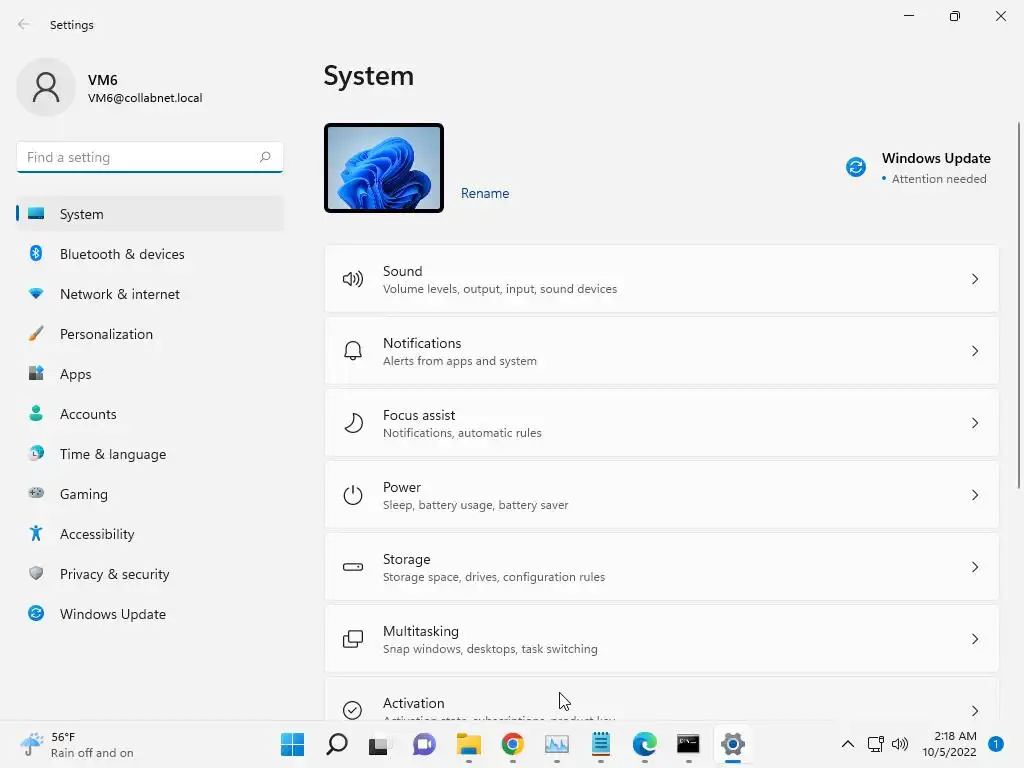
Task: Click the Power icon in settings list
Action: [x=353, y=495]
